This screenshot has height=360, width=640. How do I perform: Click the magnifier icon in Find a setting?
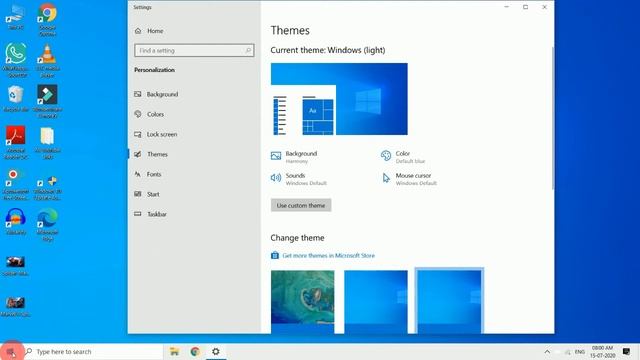pos(248,51)
